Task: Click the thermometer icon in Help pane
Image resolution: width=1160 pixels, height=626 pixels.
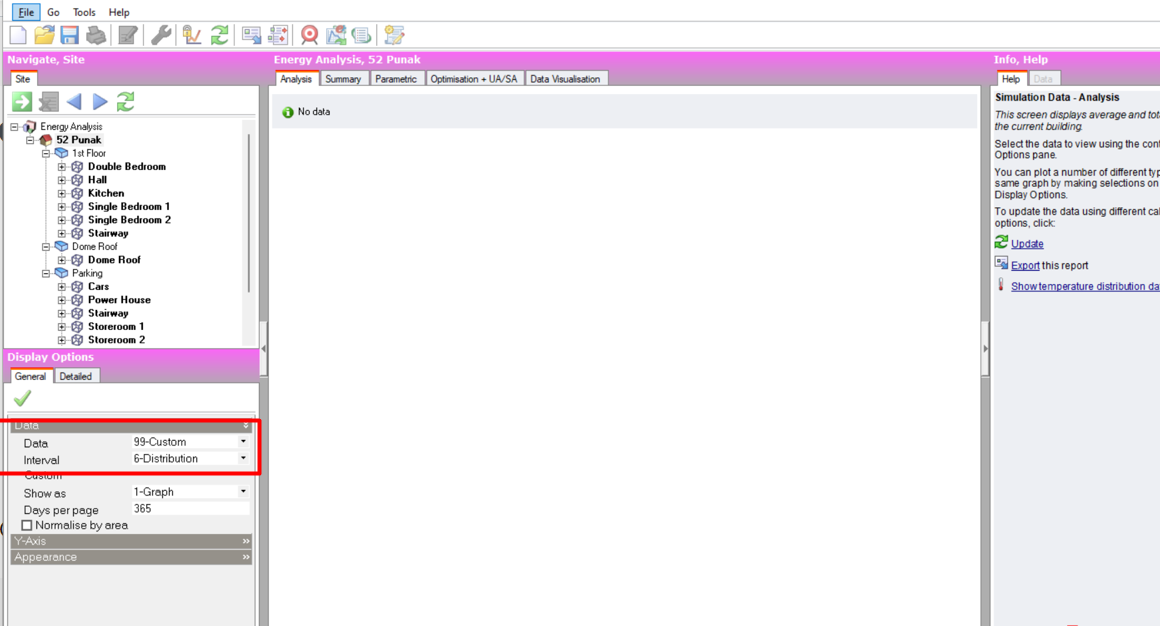Action: [x=1001, y=285]
